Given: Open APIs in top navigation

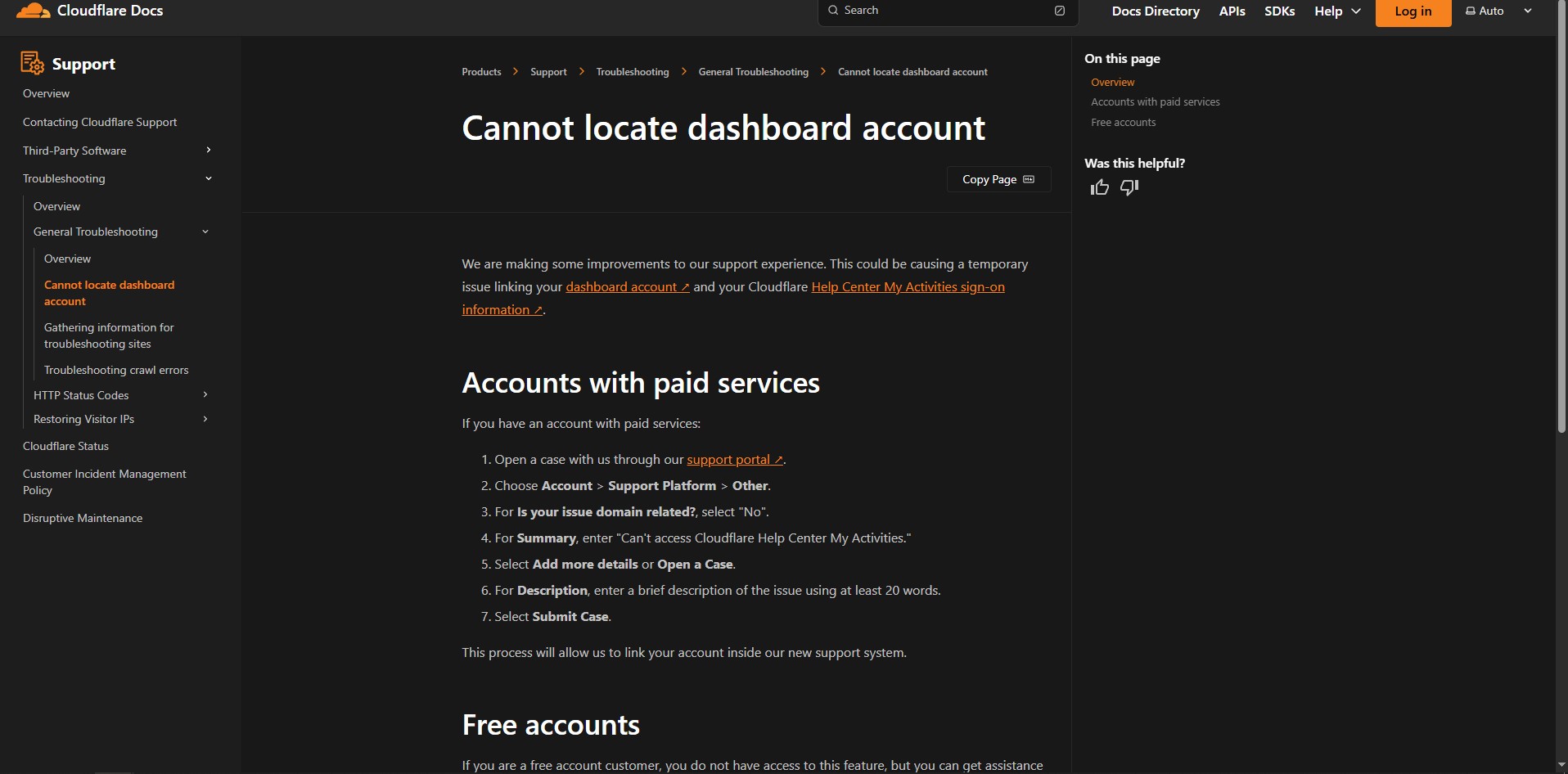Looking at the screenshot, I should pyautogui.click(x=1232, y=11).
